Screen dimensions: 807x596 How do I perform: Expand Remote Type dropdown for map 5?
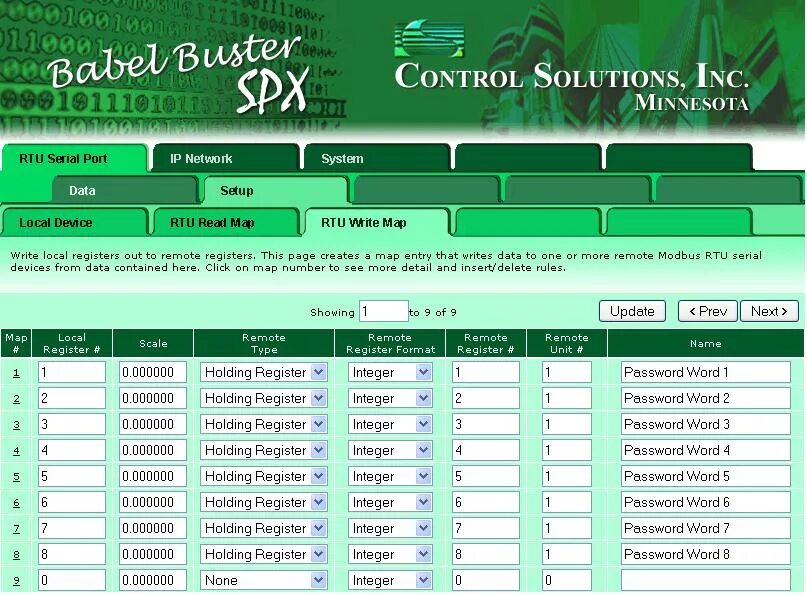pos(264,476)
